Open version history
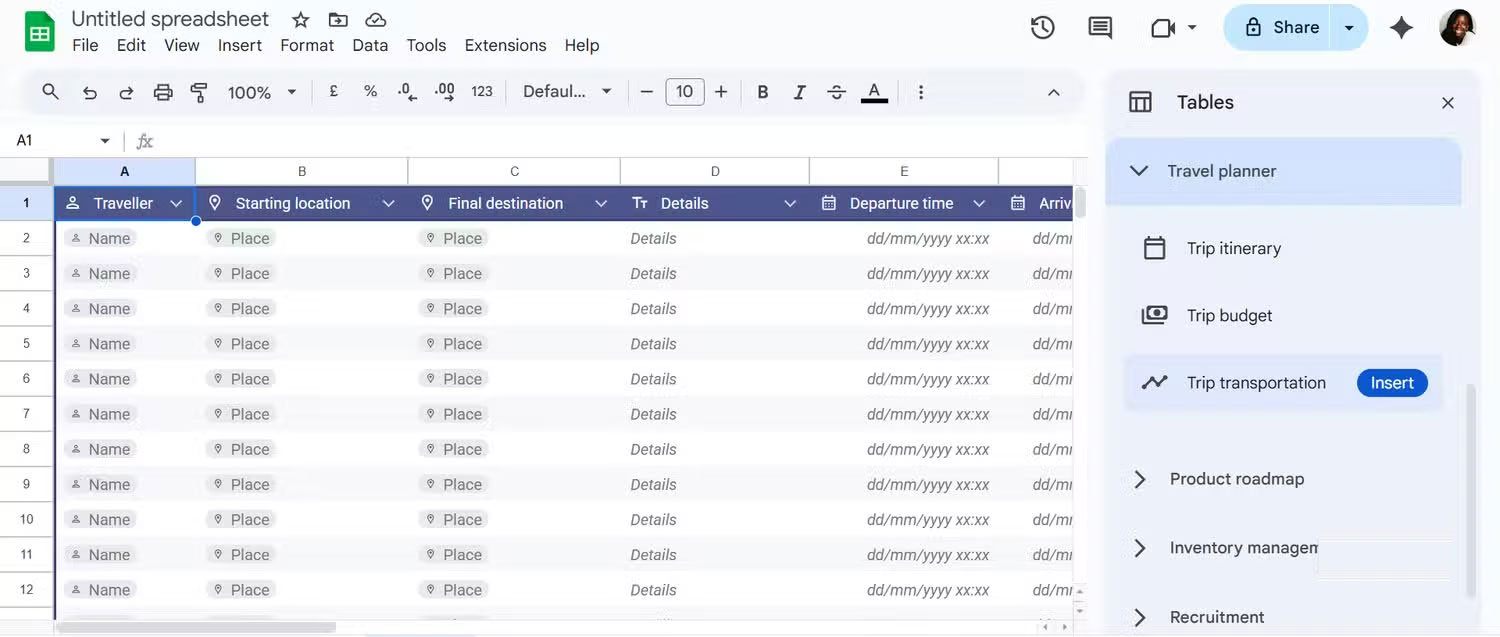The image size is (1500, 637). pyautogui.click(x=1042, y=27)
